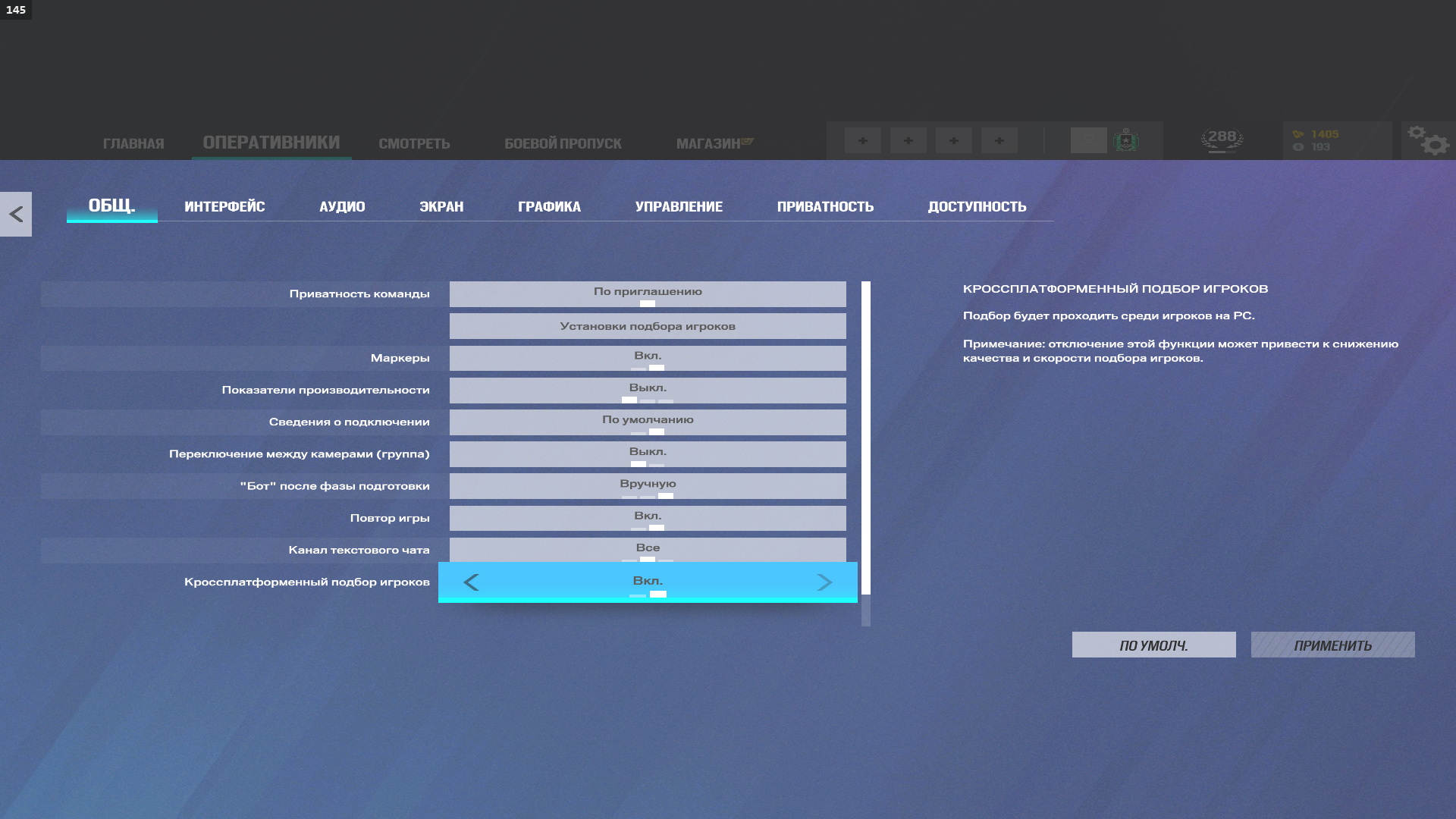Switch to the ИНТЕРФЕЙС tab

(x=224, y=206)
